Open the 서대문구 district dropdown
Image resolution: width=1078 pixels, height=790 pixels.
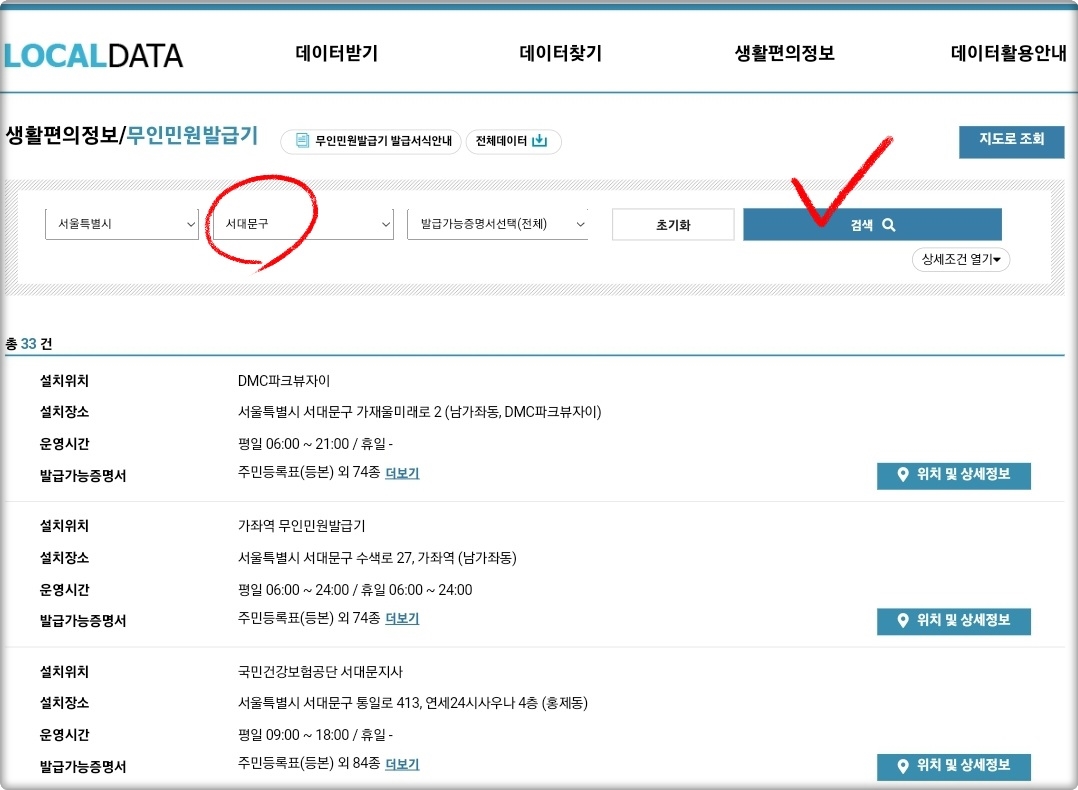click(x=303, y=224)
